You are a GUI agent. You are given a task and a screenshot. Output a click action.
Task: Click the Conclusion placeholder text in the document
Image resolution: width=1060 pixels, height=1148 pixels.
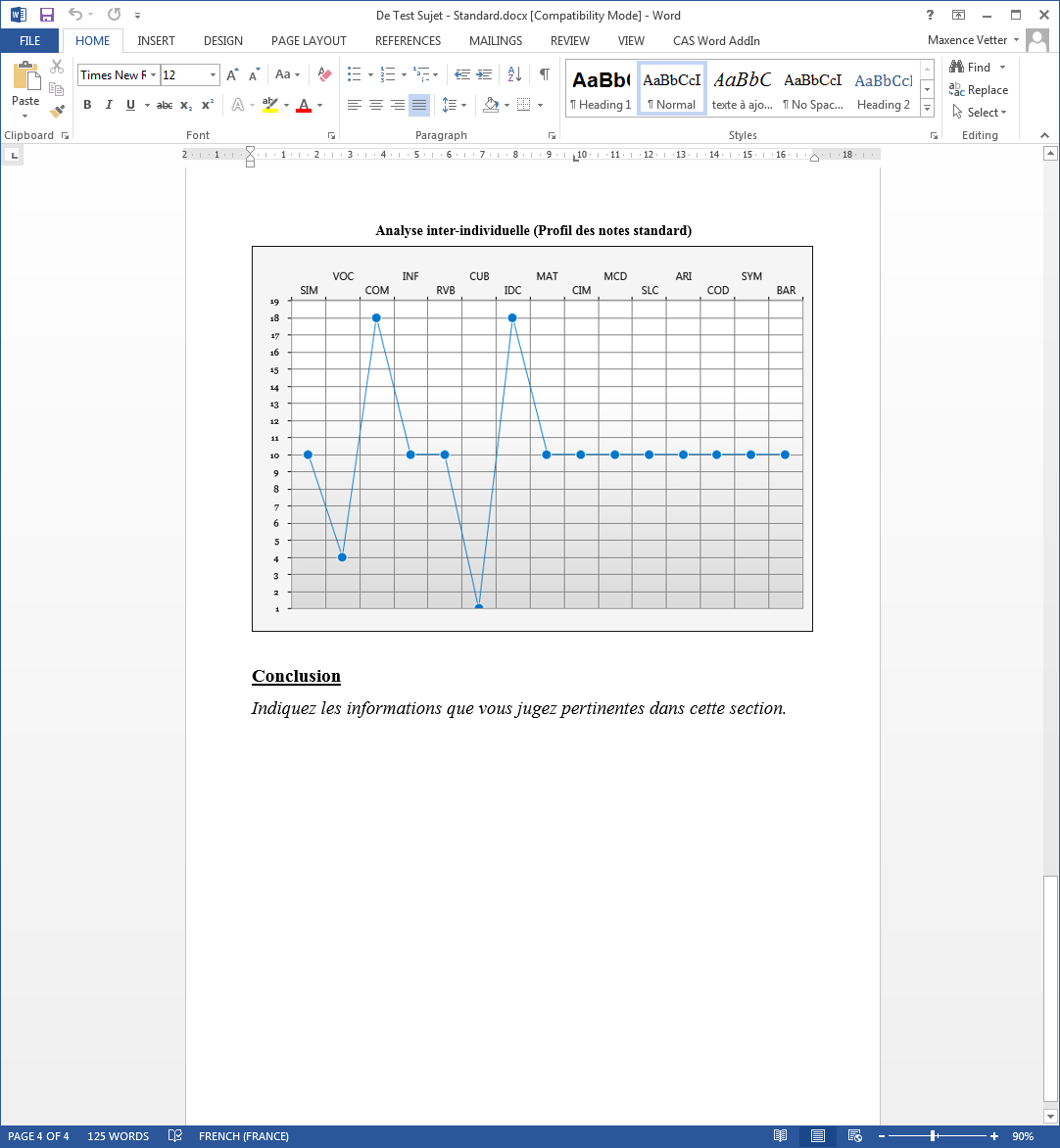[x=518, y=708]
